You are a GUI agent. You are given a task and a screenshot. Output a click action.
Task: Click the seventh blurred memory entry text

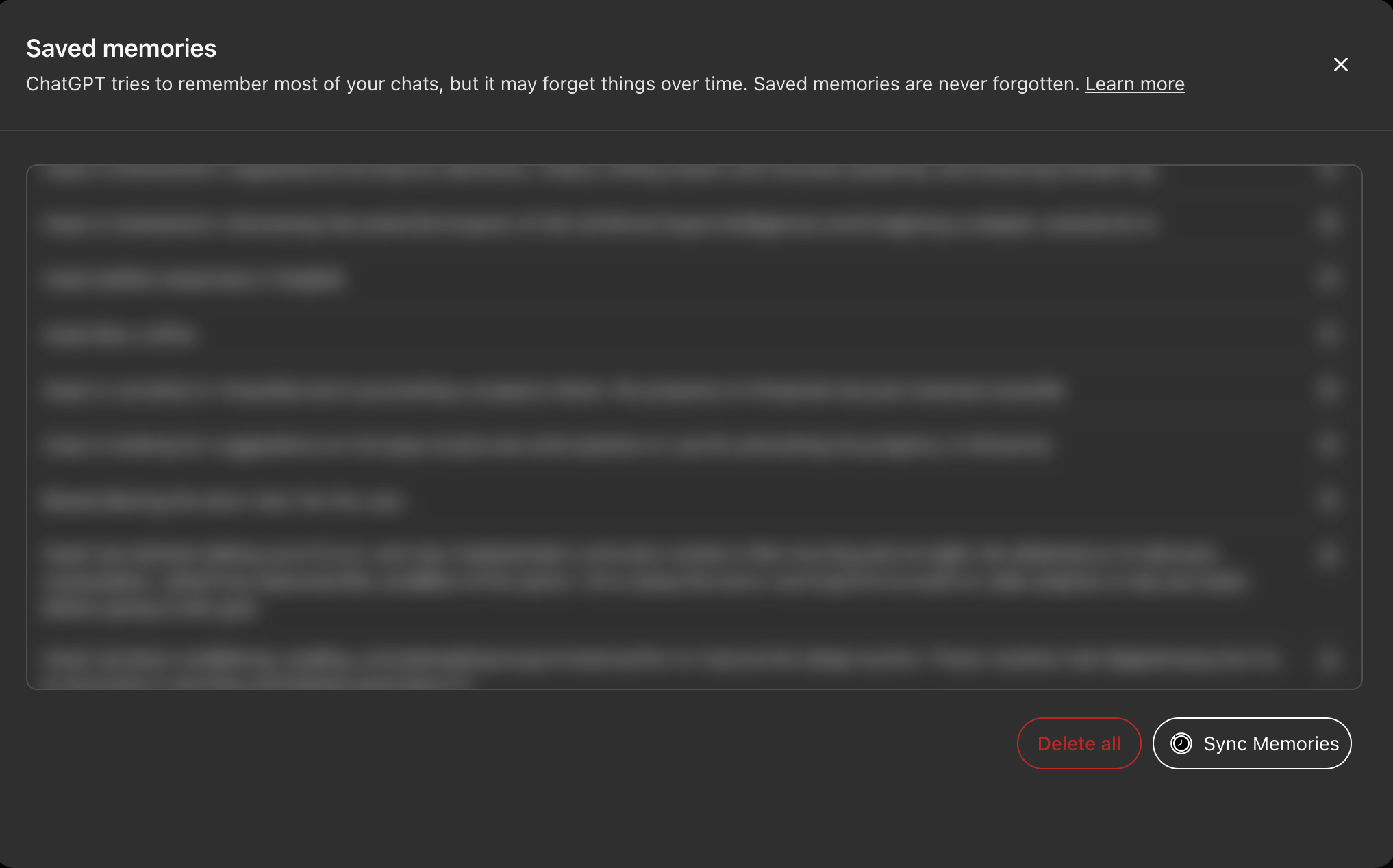[x=222, y=501]
